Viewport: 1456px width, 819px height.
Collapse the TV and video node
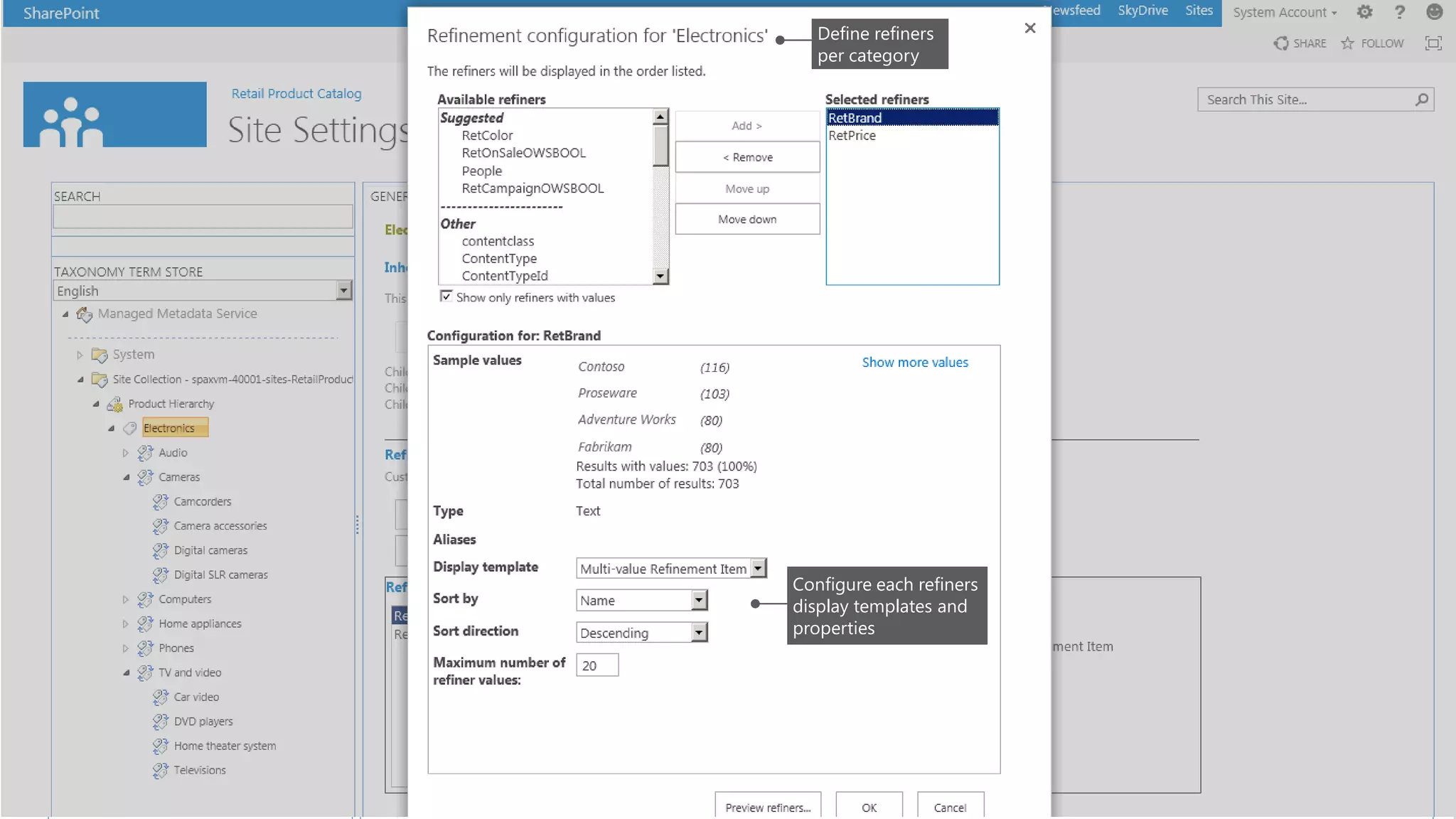(x=126, y=673)
